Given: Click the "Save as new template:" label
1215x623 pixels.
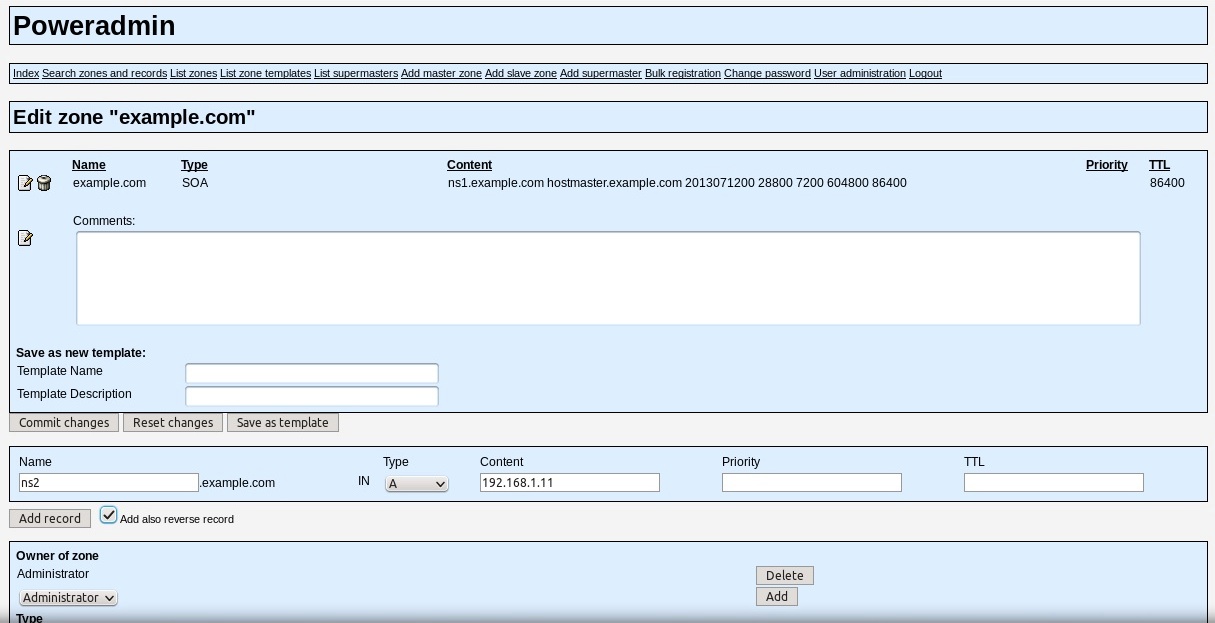Looking at the screenshot, I should tap(81, 353).
